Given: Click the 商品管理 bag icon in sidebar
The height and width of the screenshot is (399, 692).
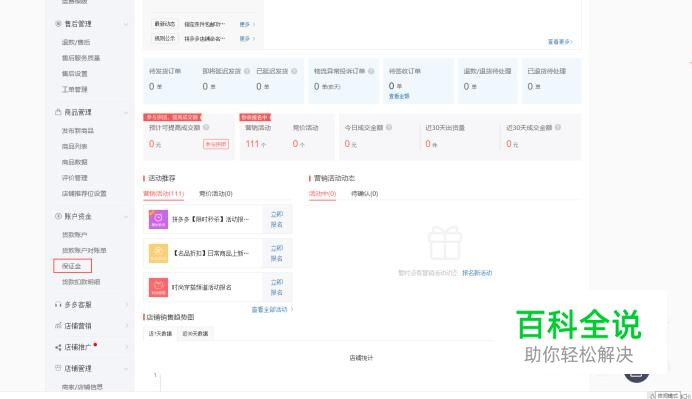Looking at the screenshot, I should (58, 112).
